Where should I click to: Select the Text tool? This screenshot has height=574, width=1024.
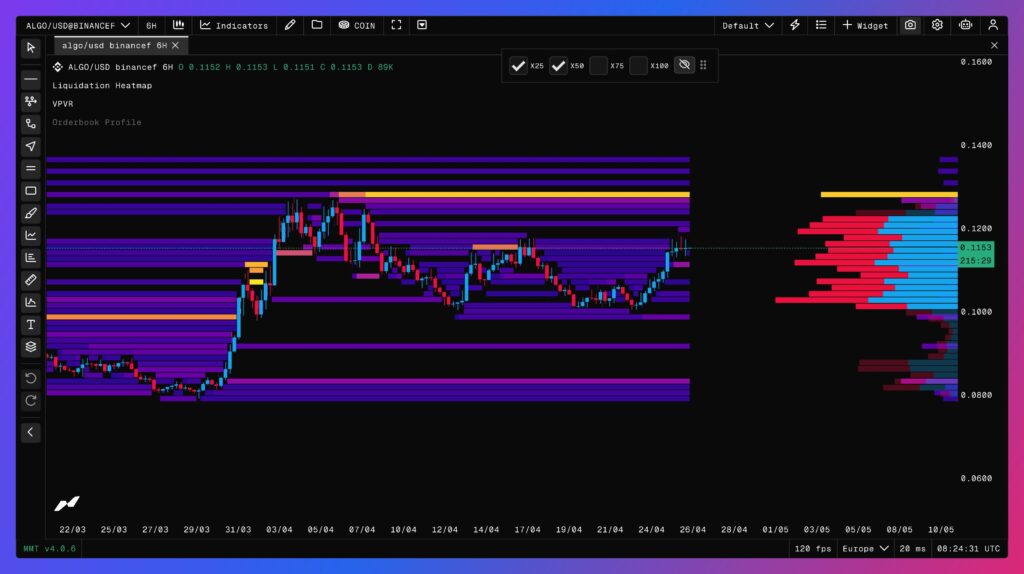coord(31,325)
